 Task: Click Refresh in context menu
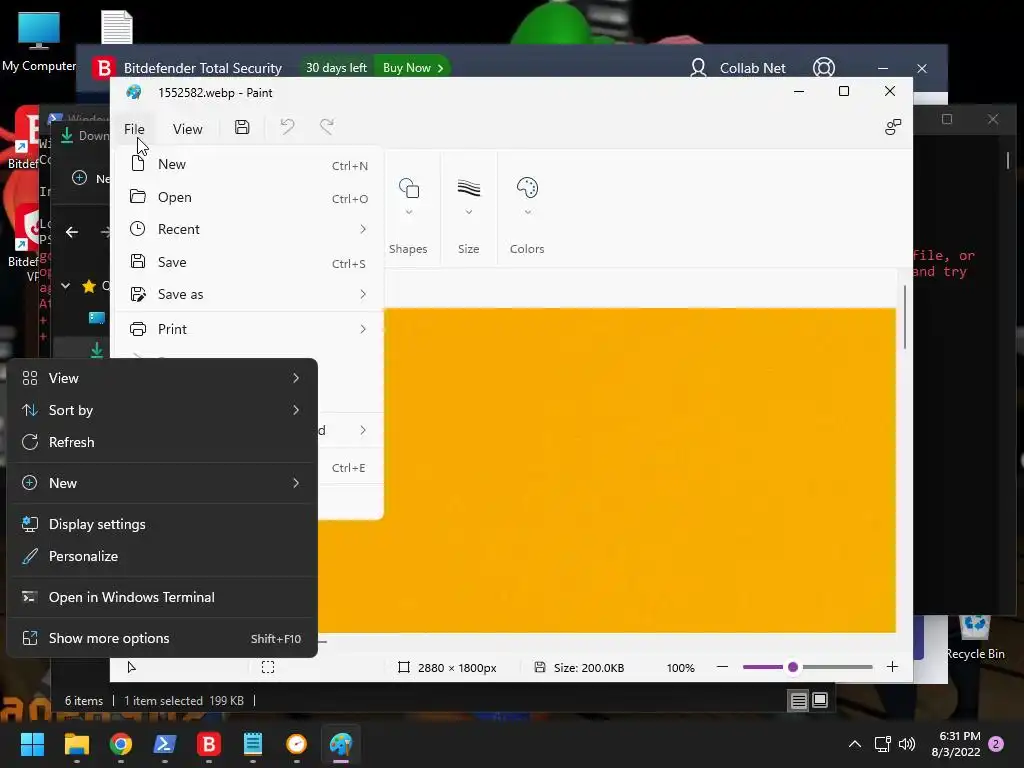[x=162, y=442]
